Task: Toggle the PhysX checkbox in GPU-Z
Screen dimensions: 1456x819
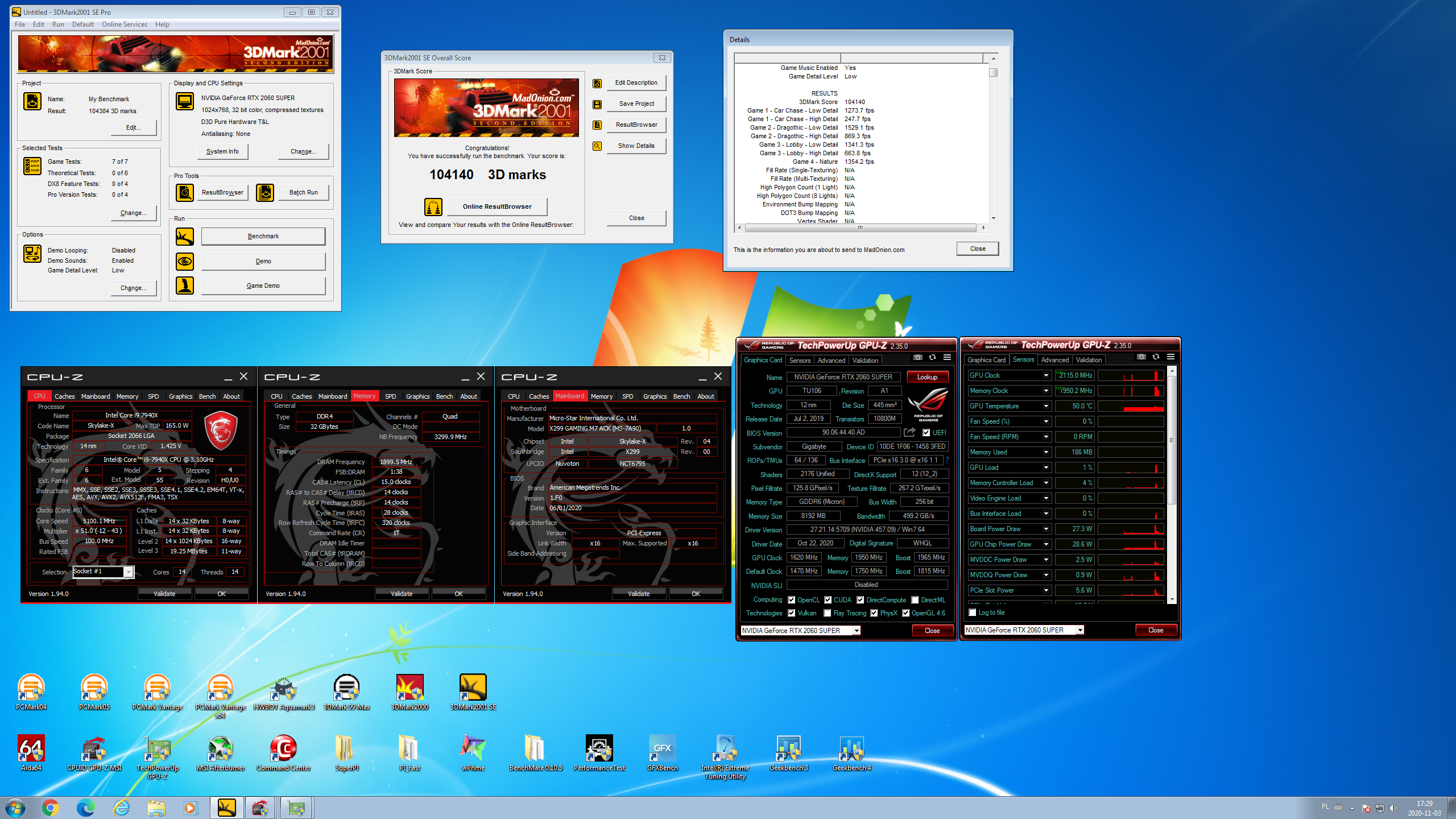Action: click(x=874, y=613)
